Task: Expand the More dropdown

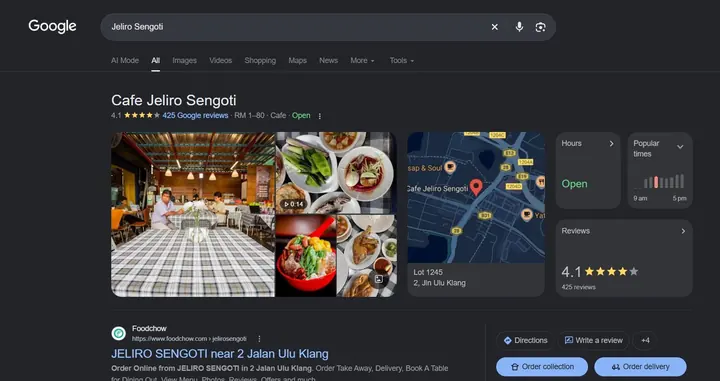Action: pyautogui.click(x=362, y=60)
